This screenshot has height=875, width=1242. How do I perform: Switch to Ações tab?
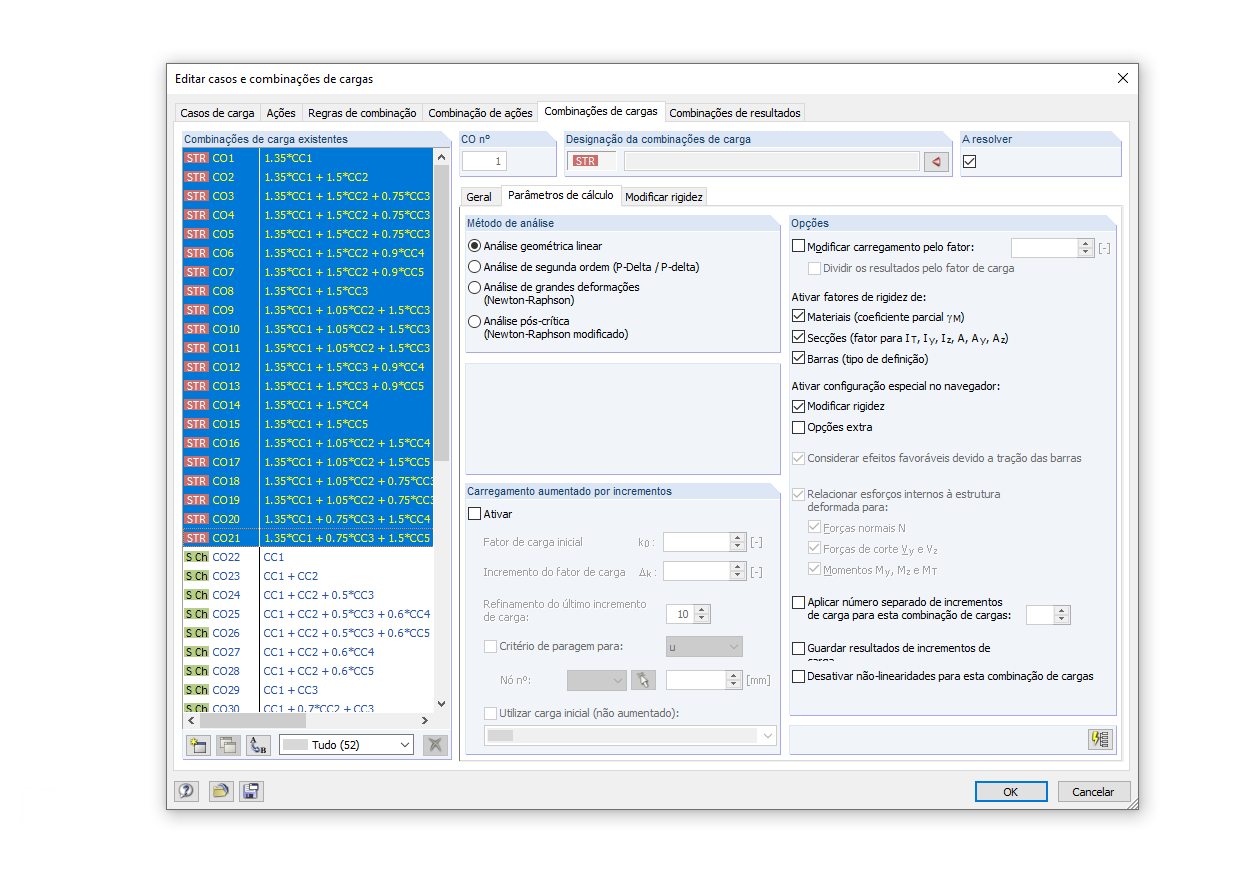(281, 113)
